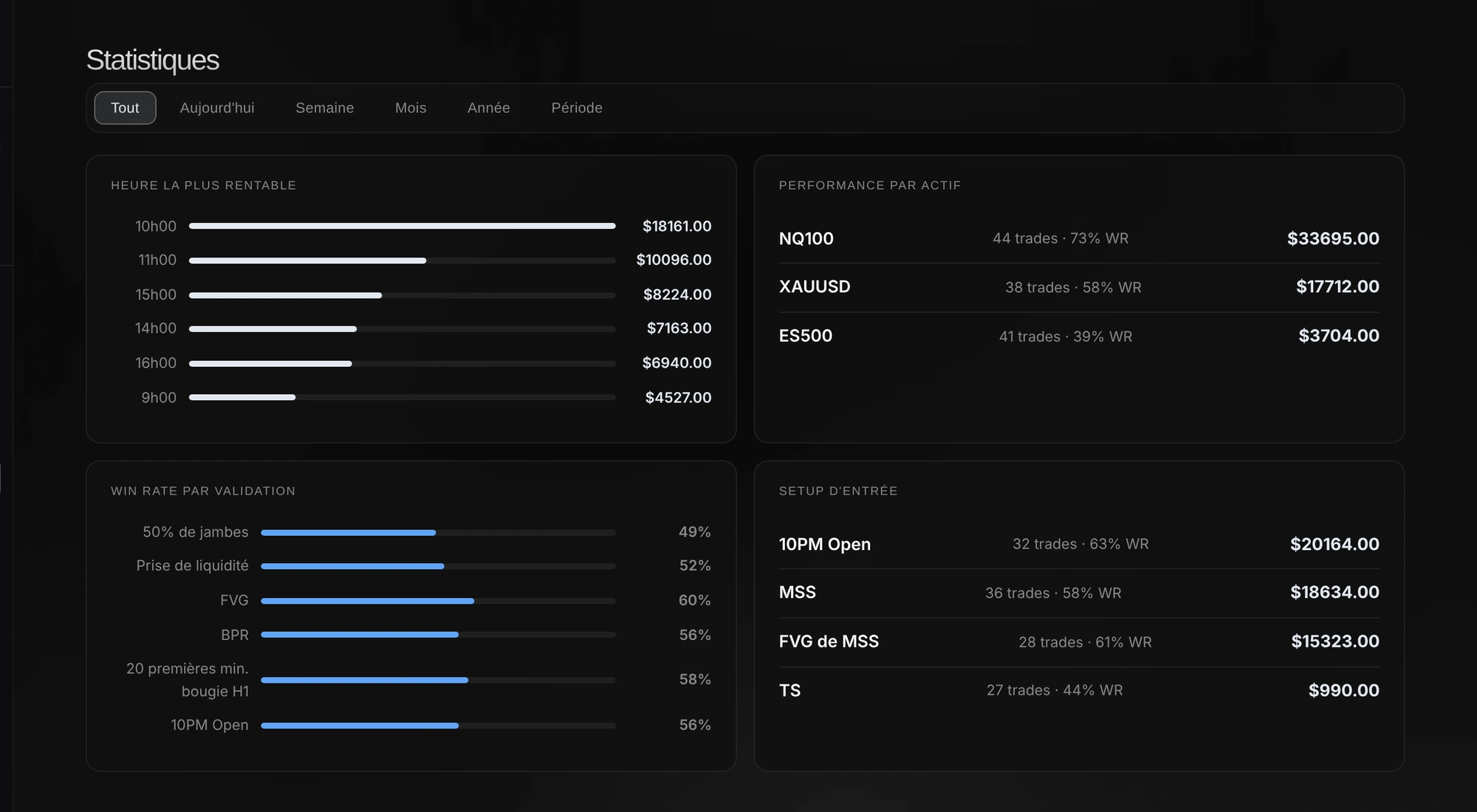Click '38 trades · 58% WR' under XAUUSD
1477x812 pixels.
tap(1073, 287)
